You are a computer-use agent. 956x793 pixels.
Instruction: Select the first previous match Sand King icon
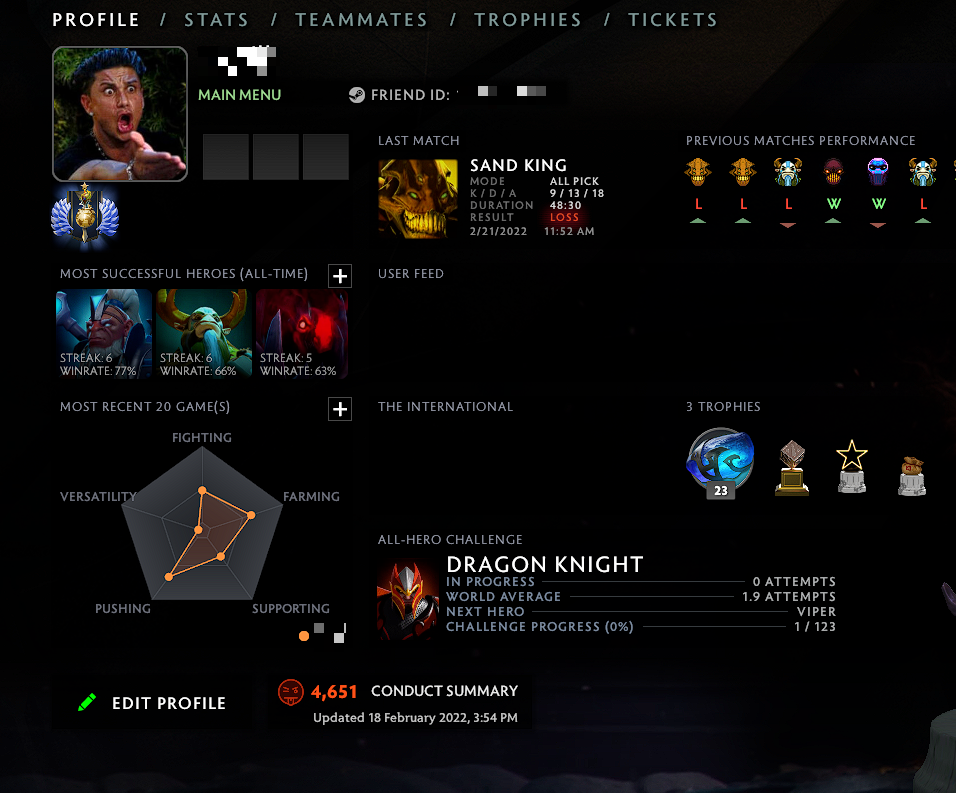coord(698,172)
